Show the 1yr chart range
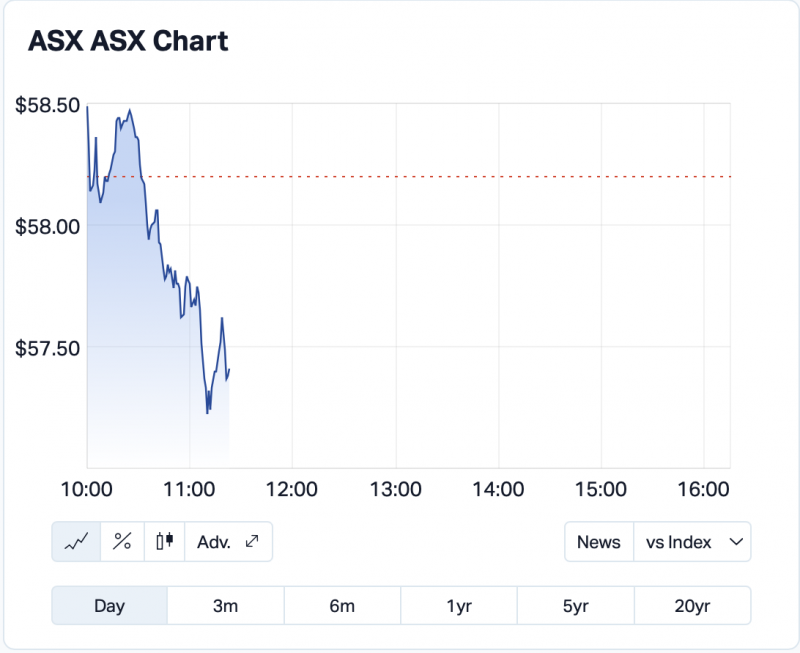This screenshot has height=653, width=800. [459, 605]
